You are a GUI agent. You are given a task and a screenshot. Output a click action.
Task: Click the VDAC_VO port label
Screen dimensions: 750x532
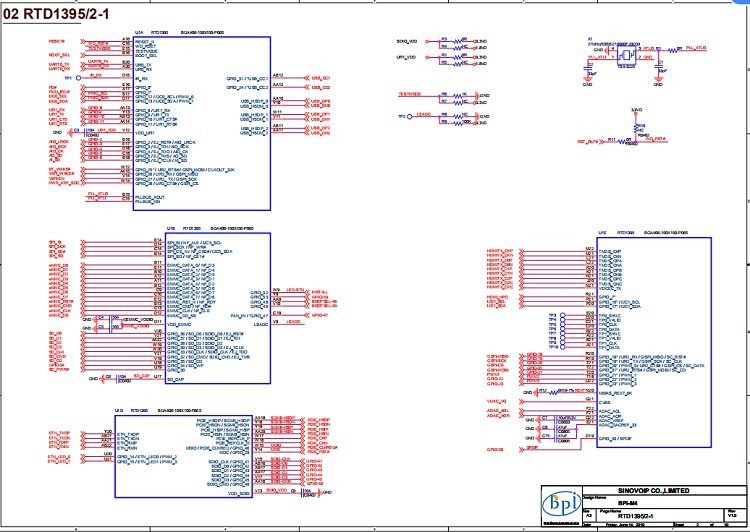click(496, 401)
